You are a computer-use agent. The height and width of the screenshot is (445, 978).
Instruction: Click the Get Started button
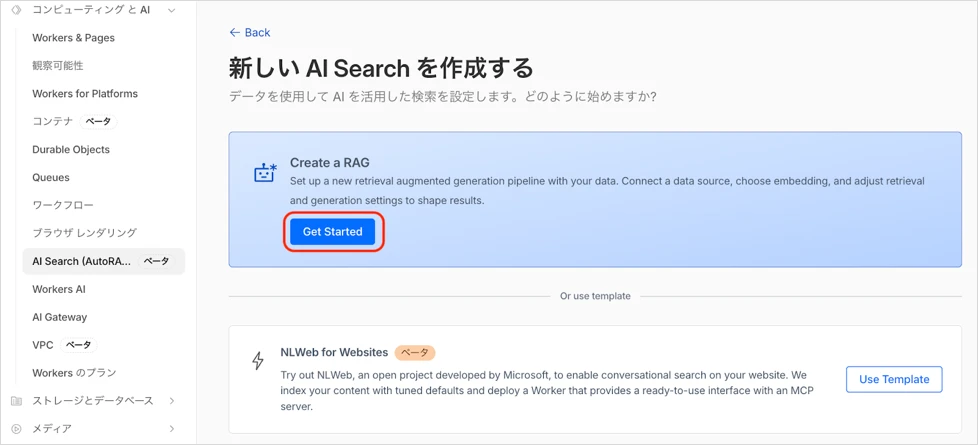(333, 232)
